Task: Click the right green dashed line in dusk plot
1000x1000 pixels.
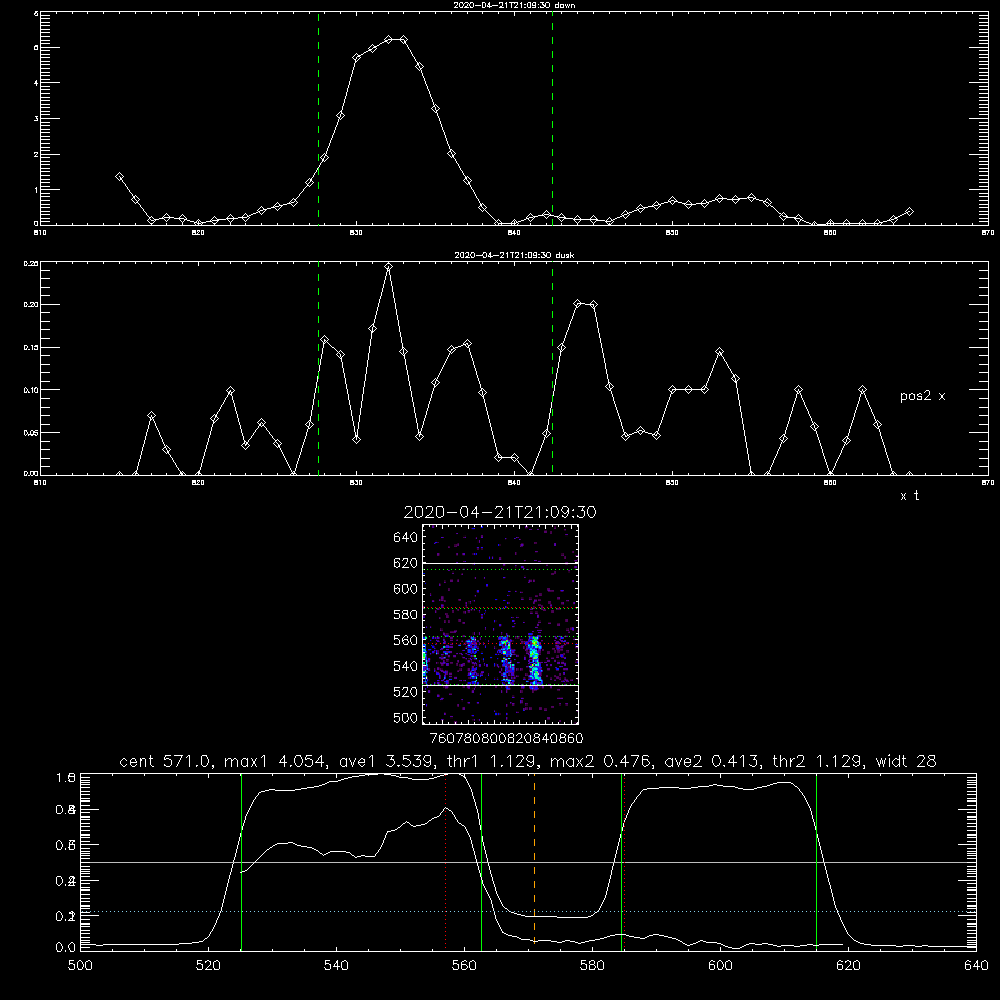Action: click(552, 368)
